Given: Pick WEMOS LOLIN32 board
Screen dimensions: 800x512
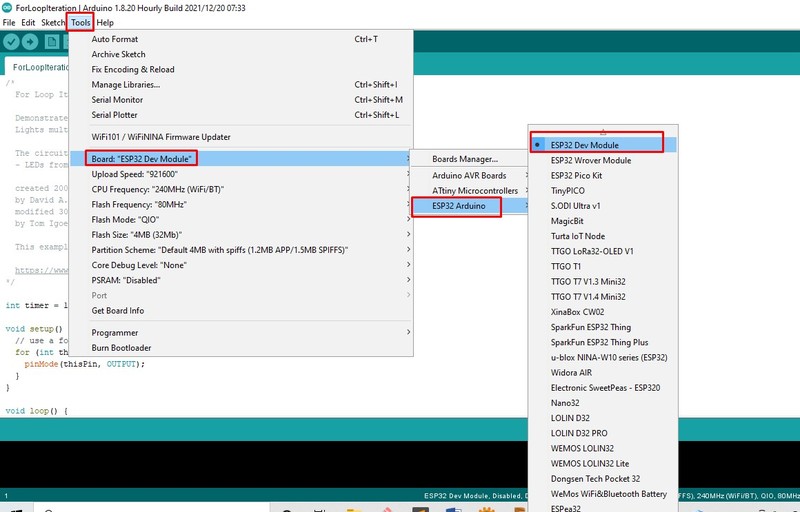Looking at the screenshot, I should 603,448.
